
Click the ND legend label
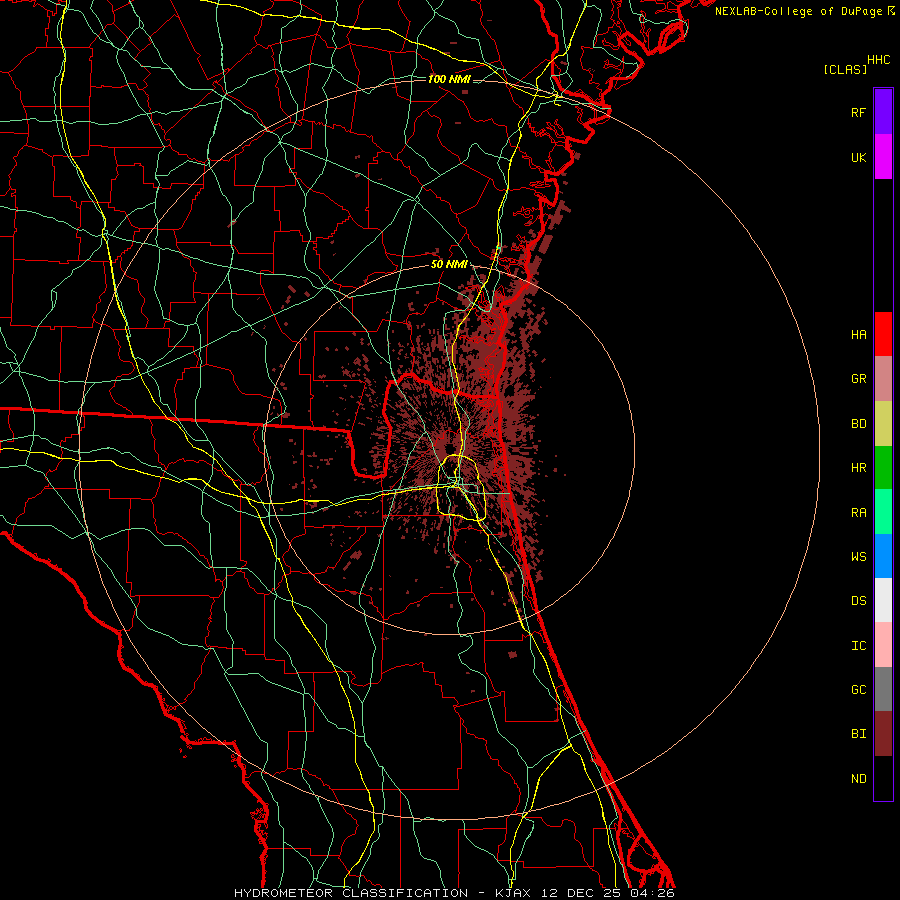click(858, 779)
